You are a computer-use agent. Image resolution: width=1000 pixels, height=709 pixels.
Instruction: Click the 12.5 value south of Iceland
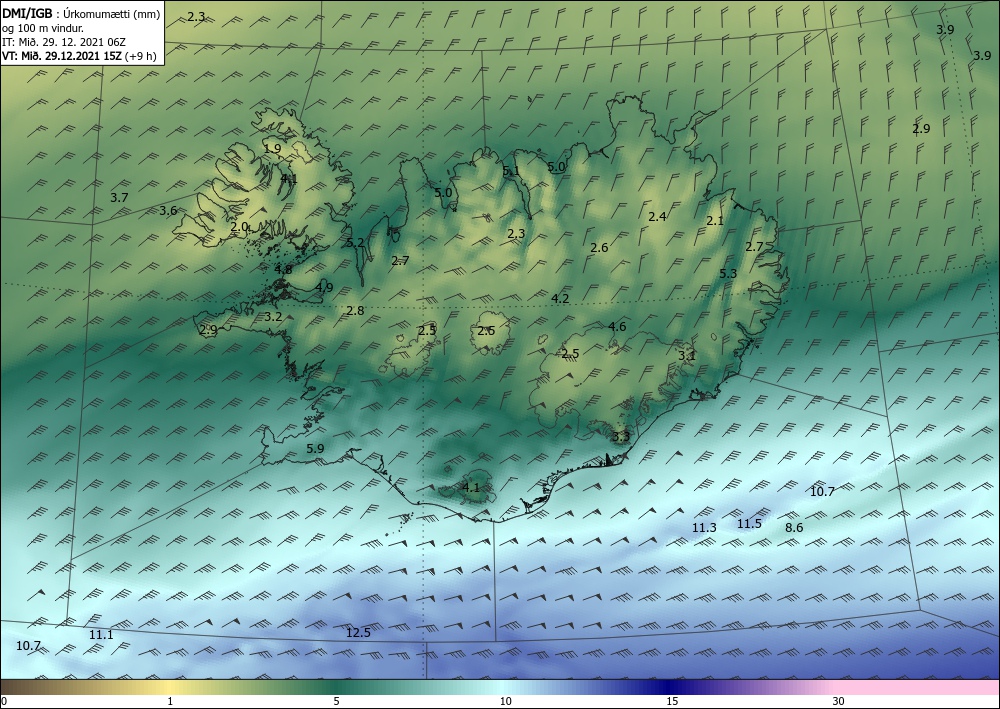click(x=358, y=632)
